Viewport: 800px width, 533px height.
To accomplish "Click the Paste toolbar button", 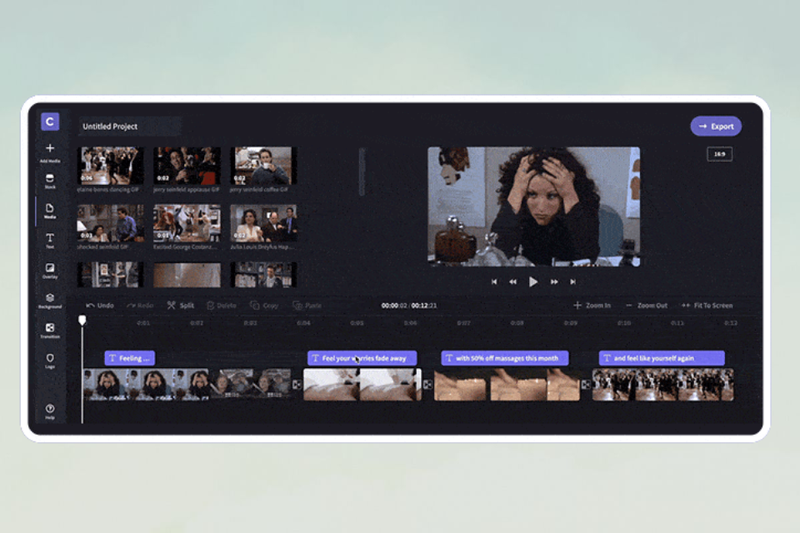I will 307,306.
